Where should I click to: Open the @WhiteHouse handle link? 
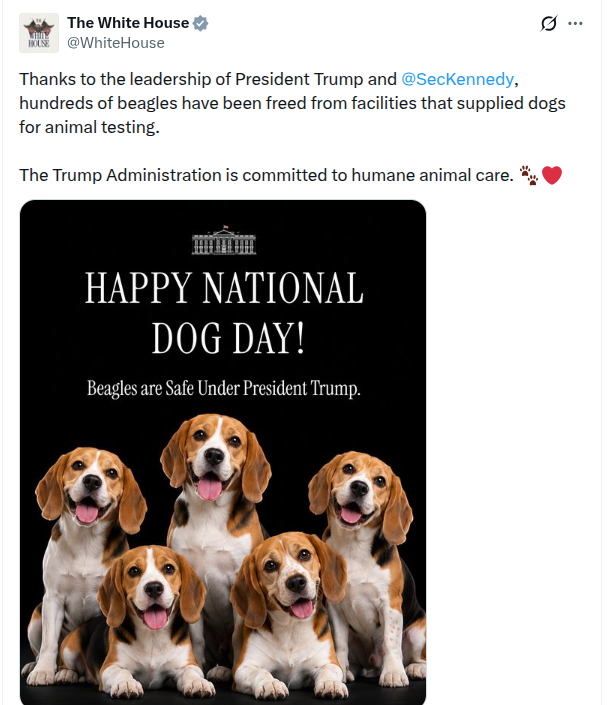[x=116, y=43]
